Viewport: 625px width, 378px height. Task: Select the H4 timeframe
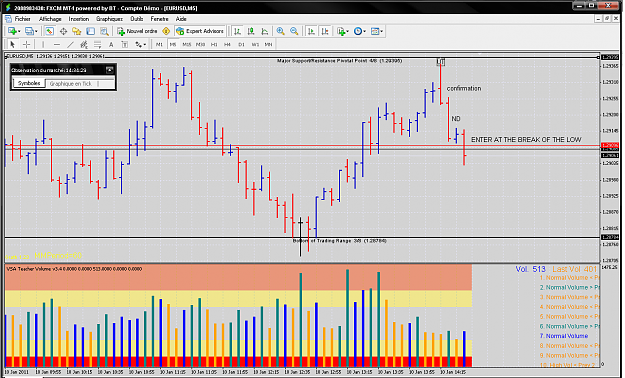227,45
